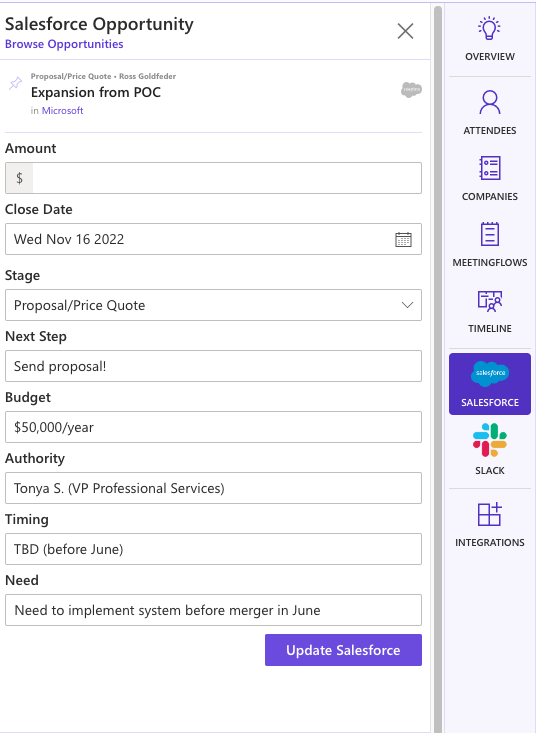Click the INTEGRATIONS tab label
The width and height of the screenshot is (536, 733).
490,543
